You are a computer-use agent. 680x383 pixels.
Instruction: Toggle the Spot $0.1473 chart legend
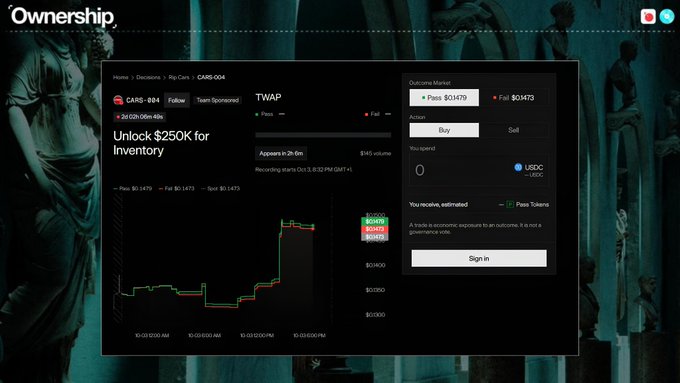[x=220, y=188]
